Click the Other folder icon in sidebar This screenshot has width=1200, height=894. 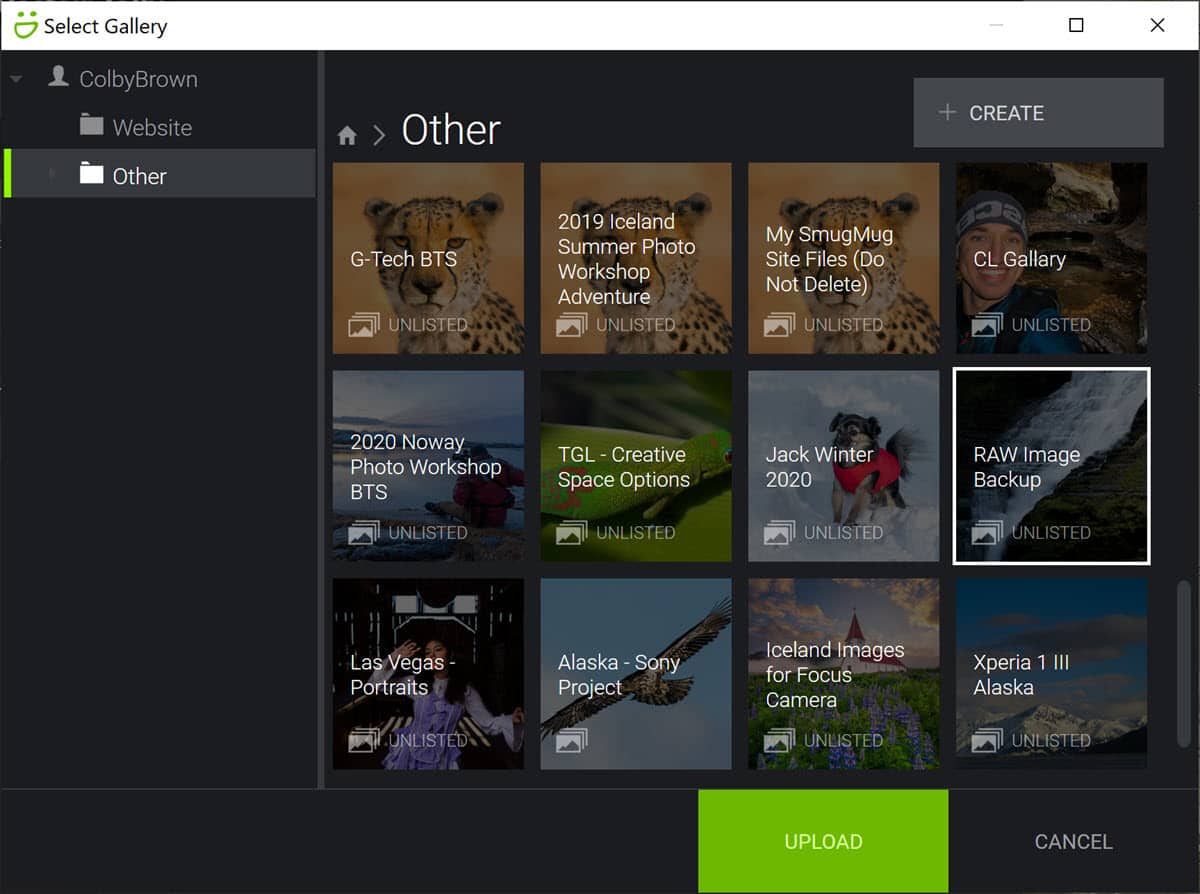(92, 174)
